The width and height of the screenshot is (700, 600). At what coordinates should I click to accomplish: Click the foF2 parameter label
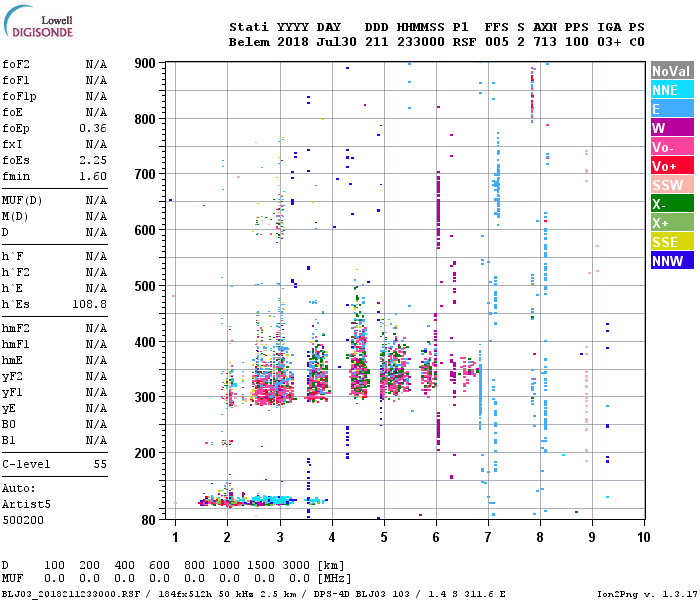point(16,64)
